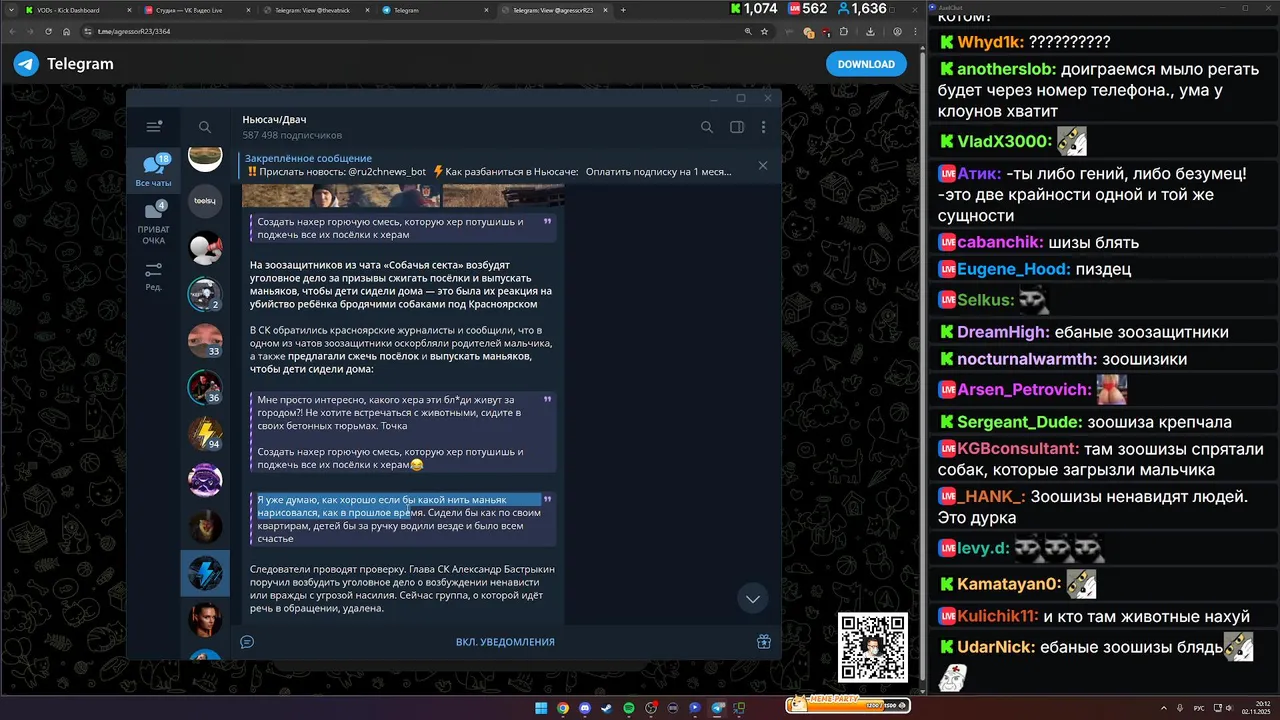1280x720 pixels.
Task: Open the browser downloads icon
Action: (872, 31)
